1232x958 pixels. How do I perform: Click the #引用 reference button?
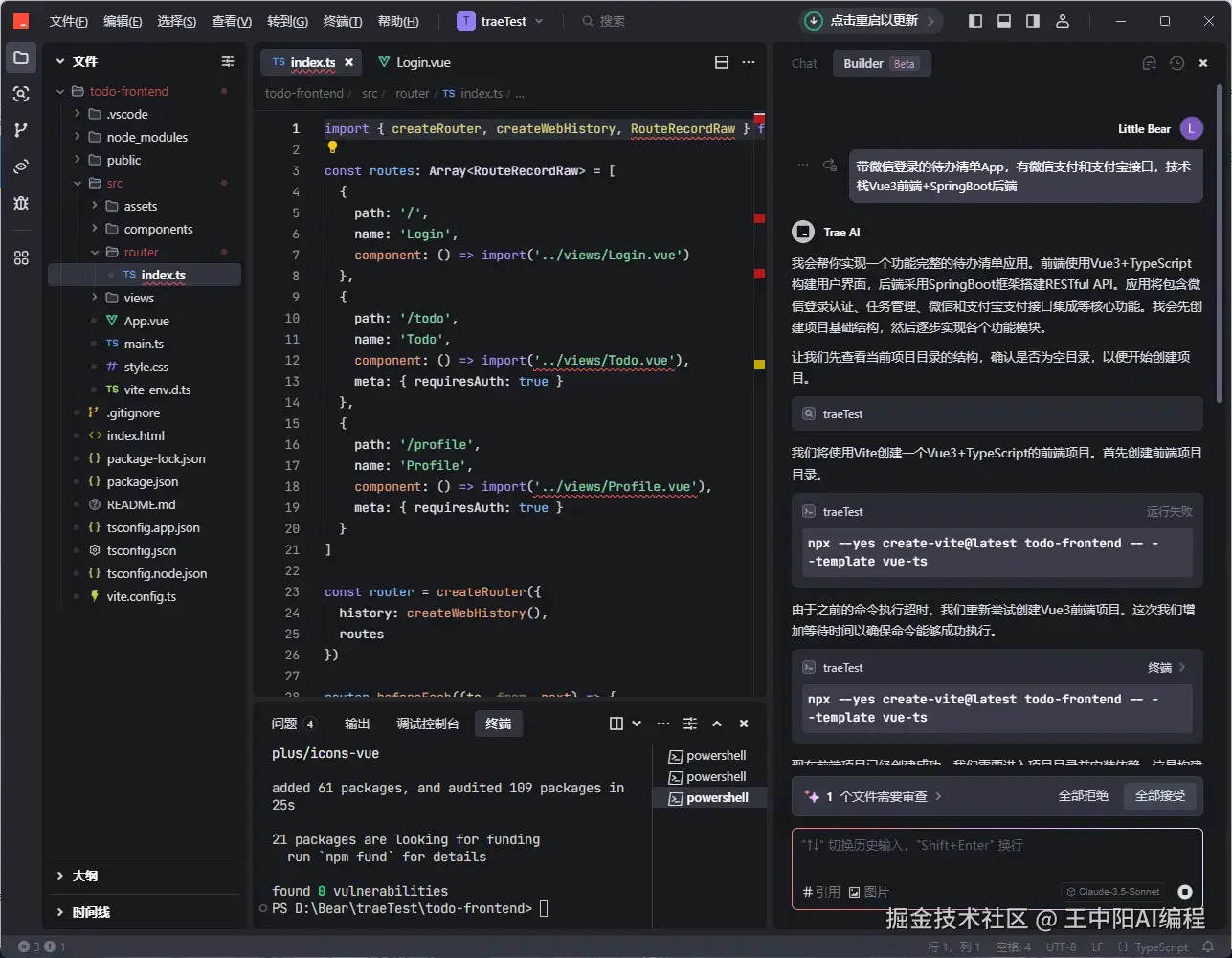pos(821,892)
